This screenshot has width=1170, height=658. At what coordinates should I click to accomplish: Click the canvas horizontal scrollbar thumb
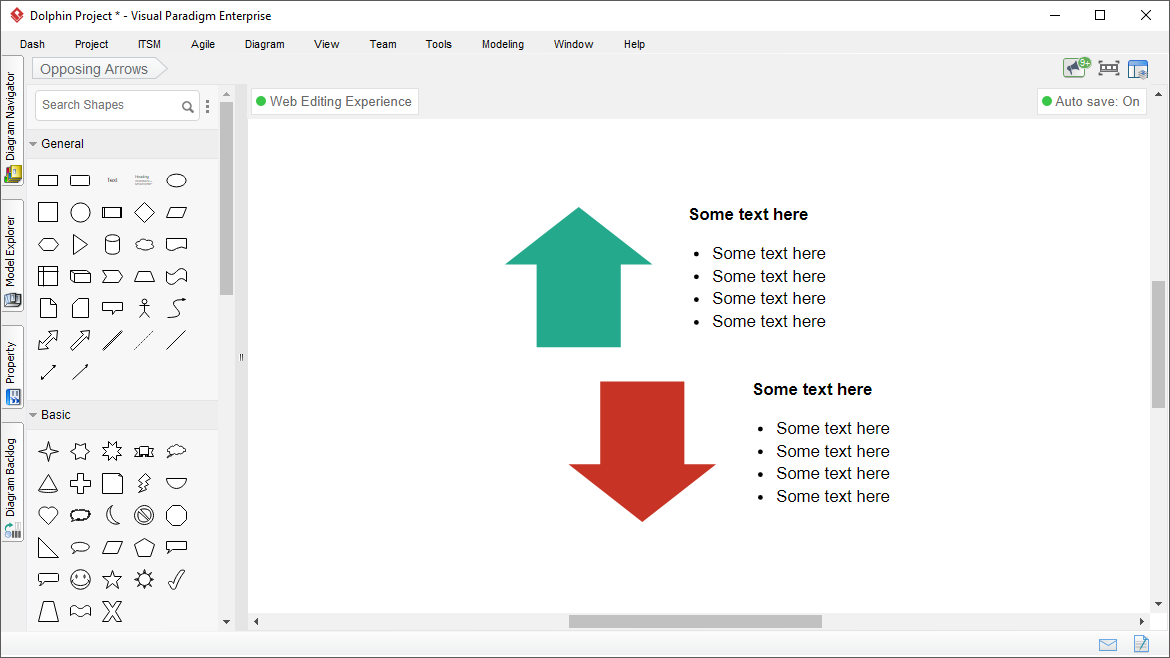pos(695,621)
